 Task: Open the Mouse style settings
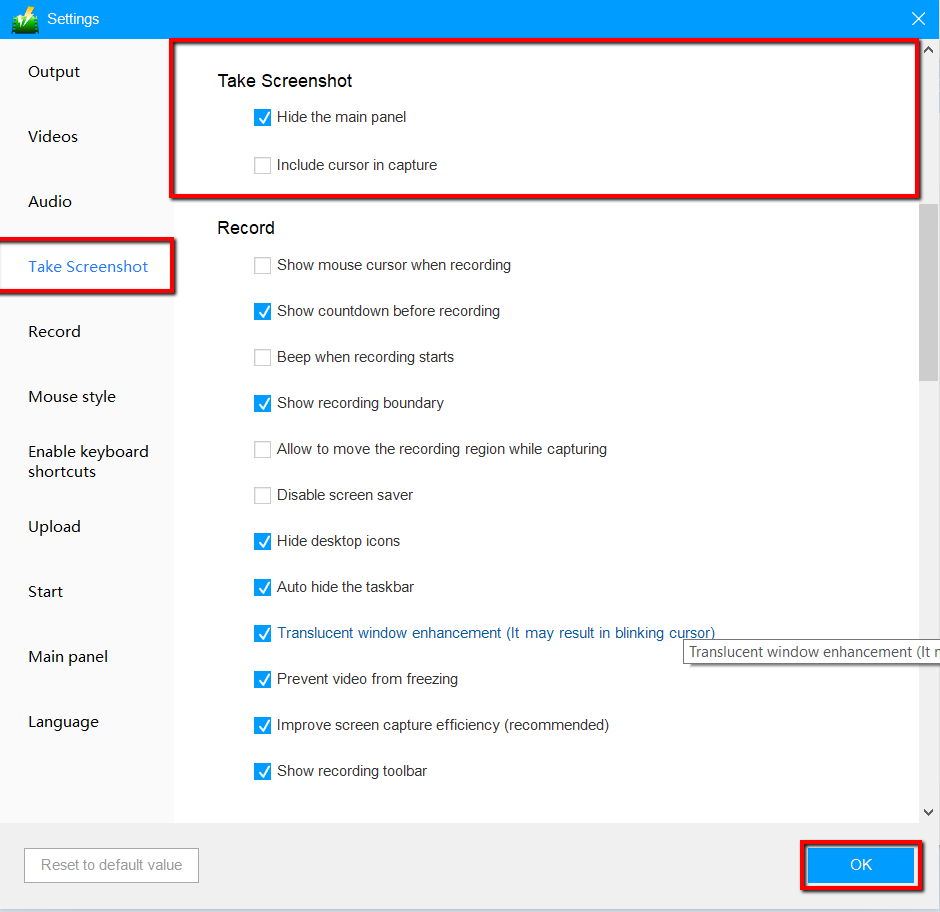(x=71, y=396)
